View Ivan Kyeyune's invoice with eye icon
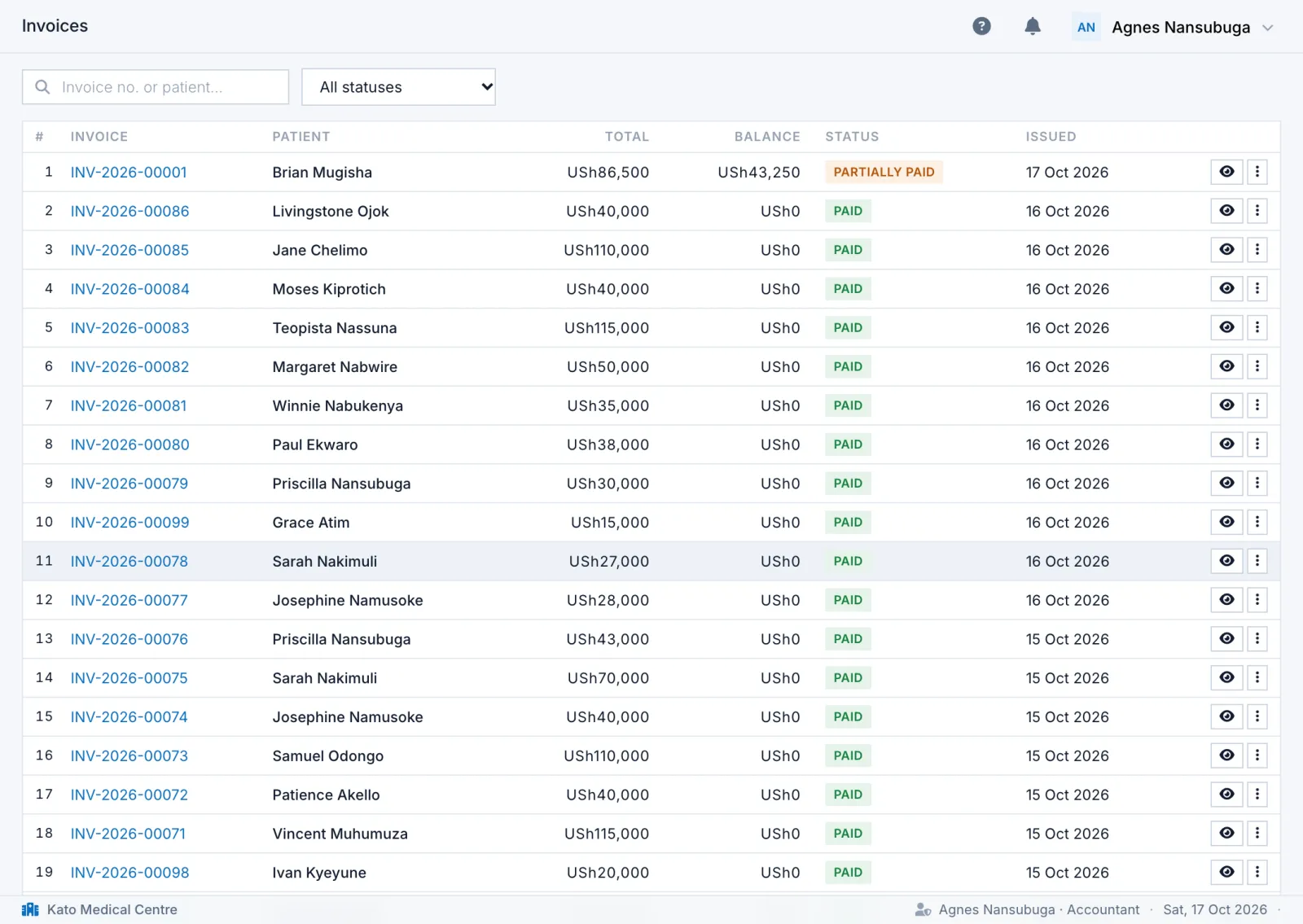The width and height of the screenshot is (1303, 924). coord(1226,872)
